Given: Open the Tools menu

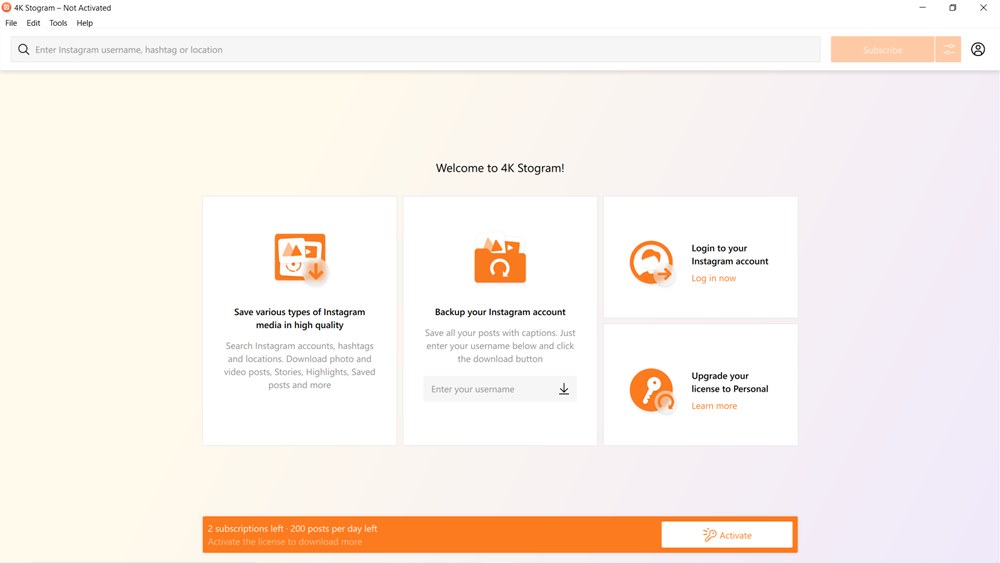Looking at the screenshot, I should [58, 23].
